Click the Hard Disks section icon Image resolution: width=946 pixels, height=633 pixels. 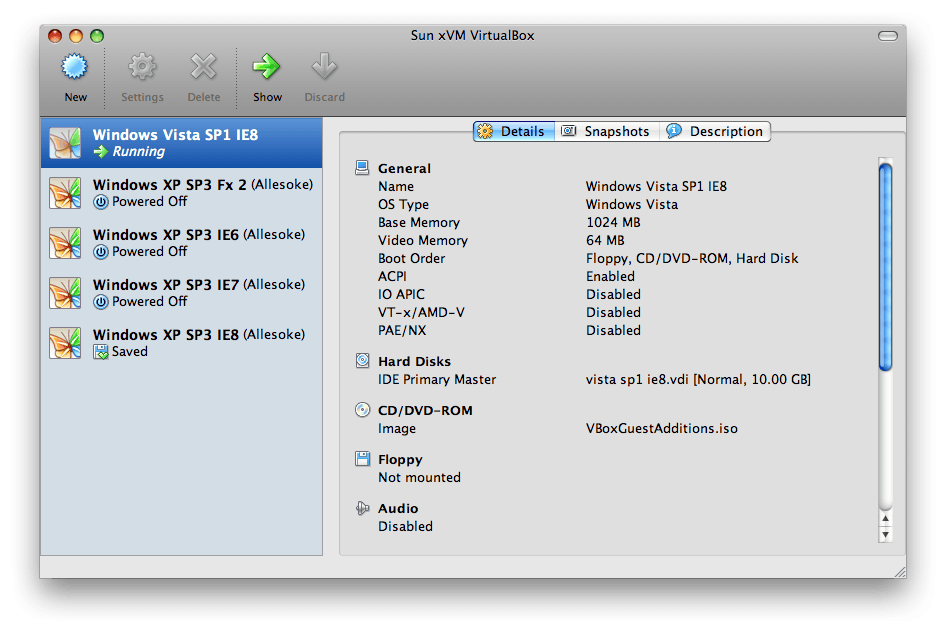pos(362,360)
